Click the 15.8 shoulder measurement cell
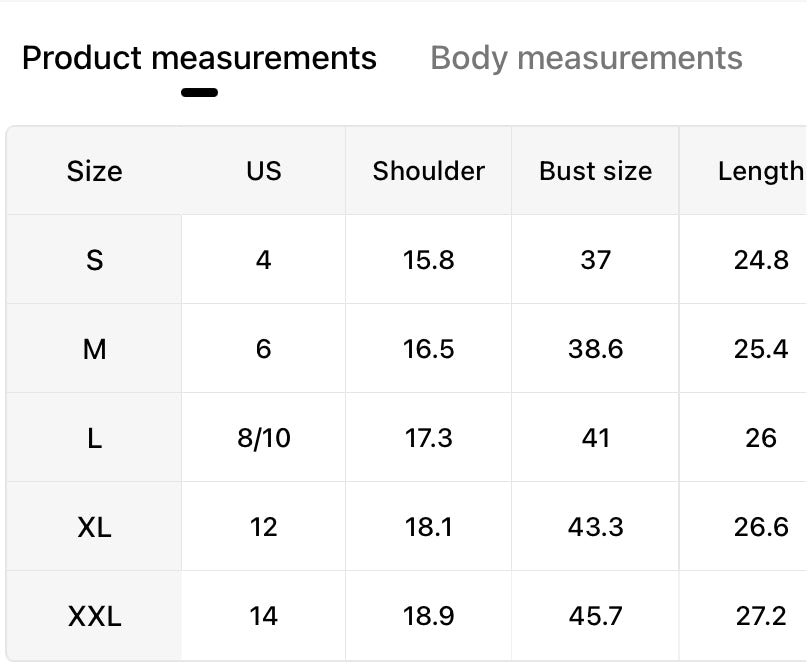 [428, 260]
